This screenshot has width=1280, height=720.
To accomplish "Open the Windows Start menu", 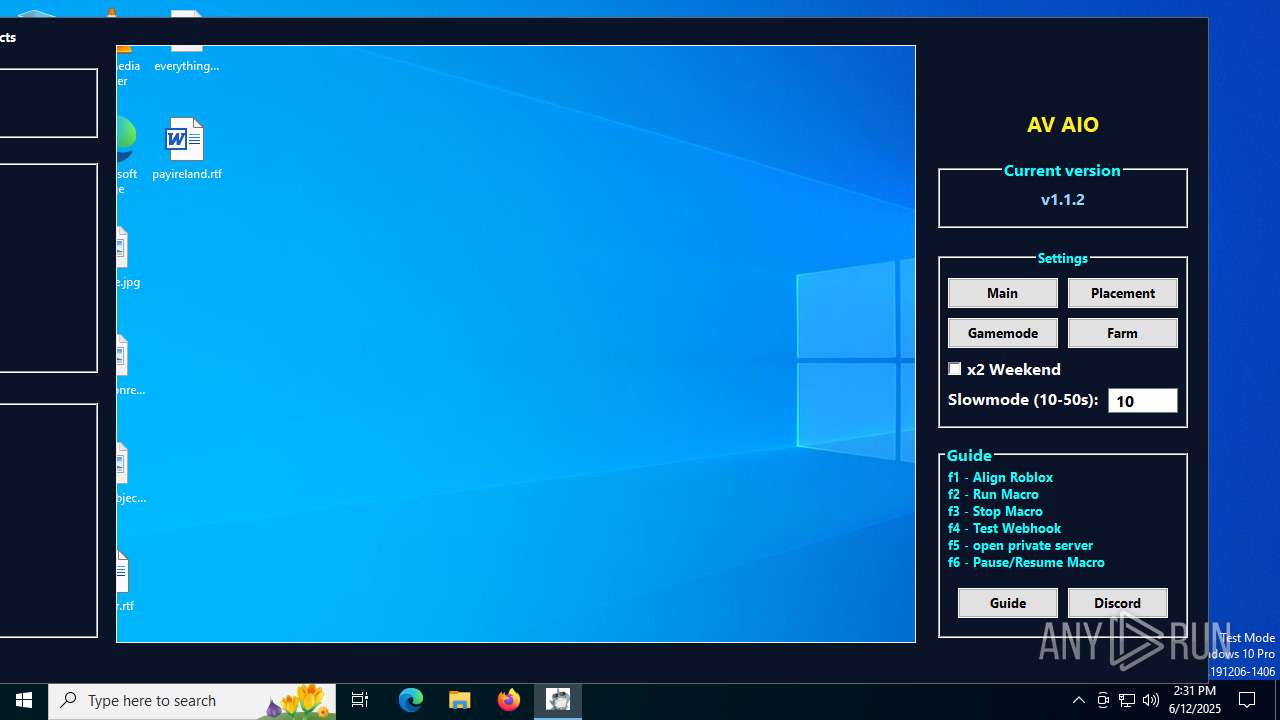I will (x=24, y=700).
